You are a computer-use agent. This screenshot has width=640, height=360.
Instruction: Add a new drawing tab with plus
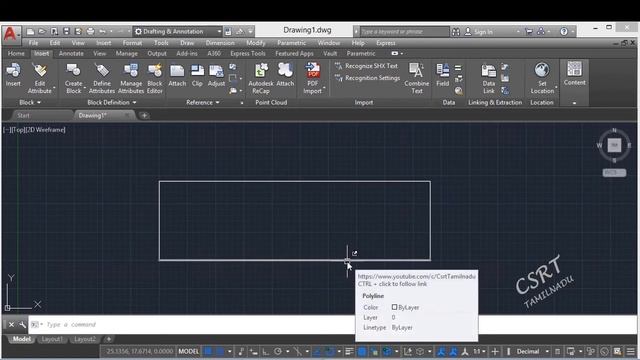144,116
